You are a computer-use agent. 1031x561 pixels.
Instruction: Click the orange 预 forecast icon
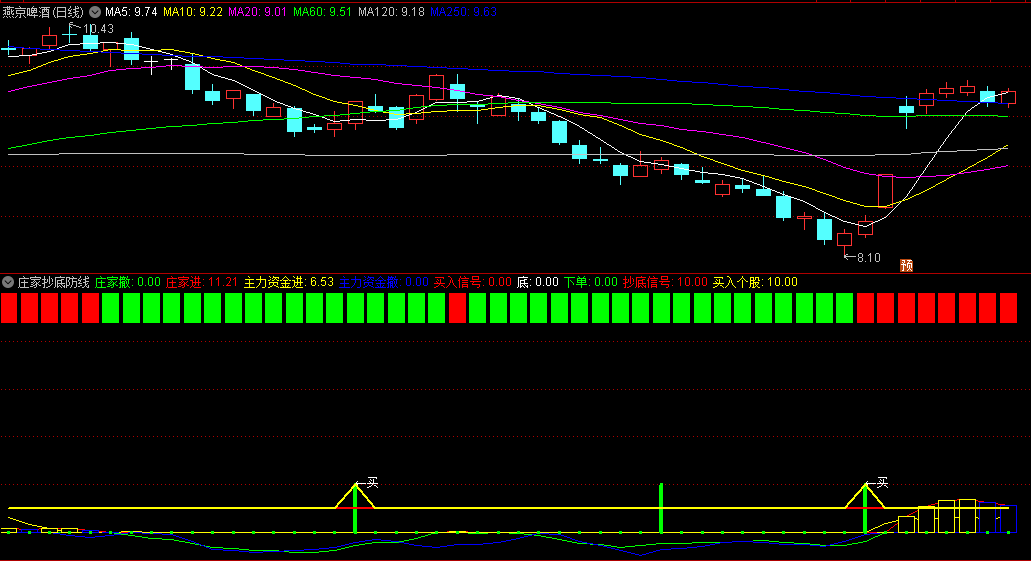pos(907,265)
